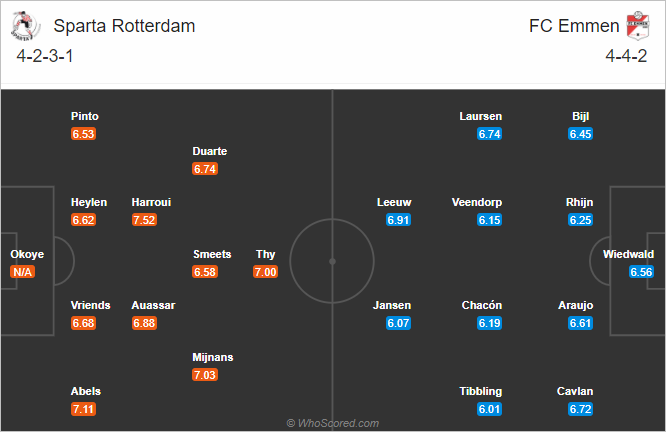
Task: Click Wiedwald's 6.56 goalkeeper rating
Action: pos(641,272)
